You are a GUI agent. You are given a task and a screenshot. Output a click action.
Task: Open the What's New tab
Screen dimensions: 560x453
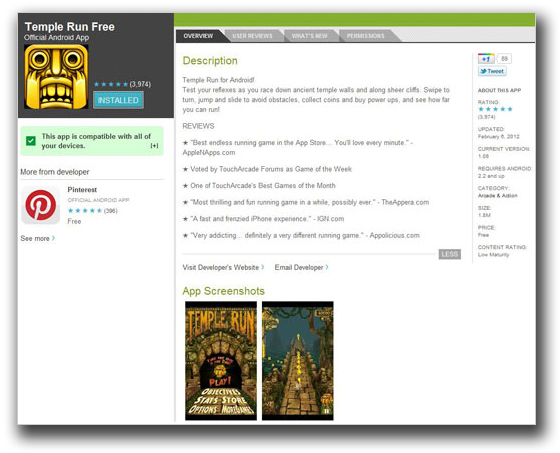point(309,36)
